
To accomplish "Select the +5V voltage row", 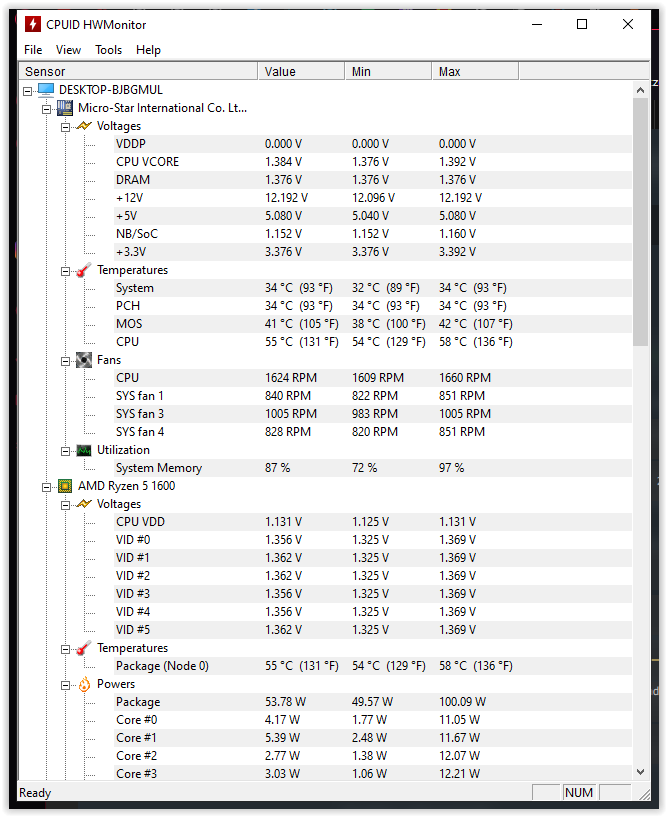I will [373, 216].
